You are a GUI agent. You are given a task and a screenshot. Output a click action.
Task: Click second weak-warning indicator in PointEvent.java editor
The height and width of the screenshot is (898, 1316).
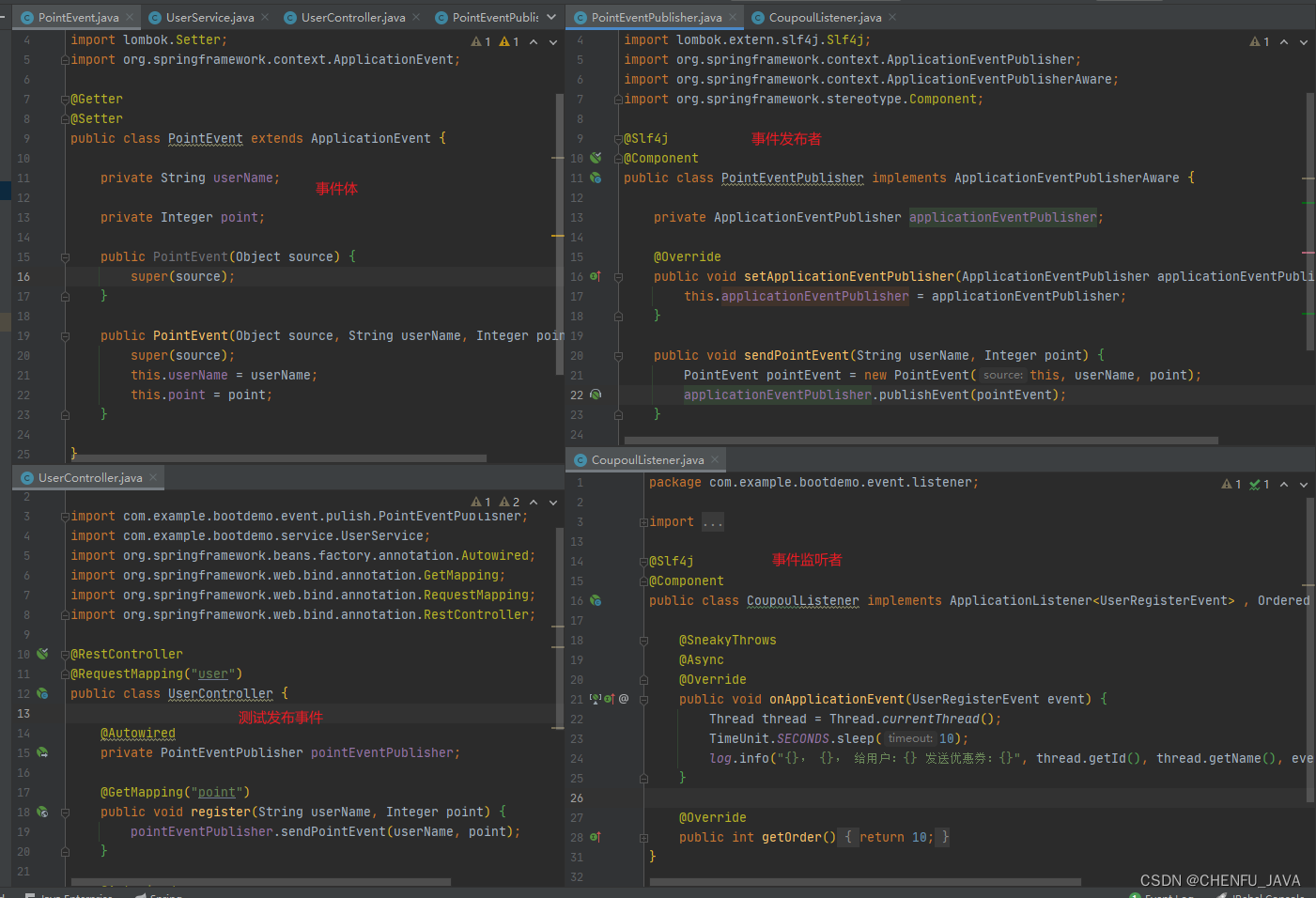point(509,41)
